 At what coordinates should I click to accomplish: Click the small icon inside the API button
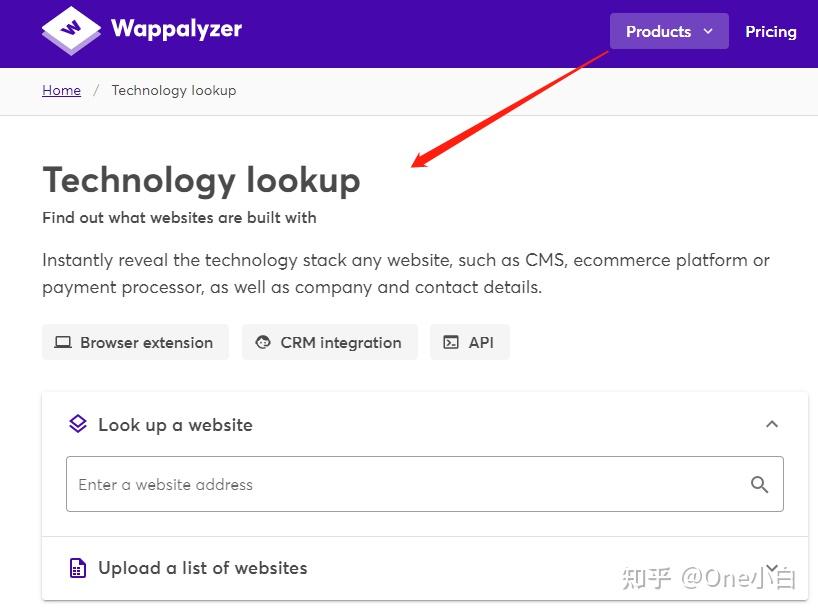pos(452,342)
